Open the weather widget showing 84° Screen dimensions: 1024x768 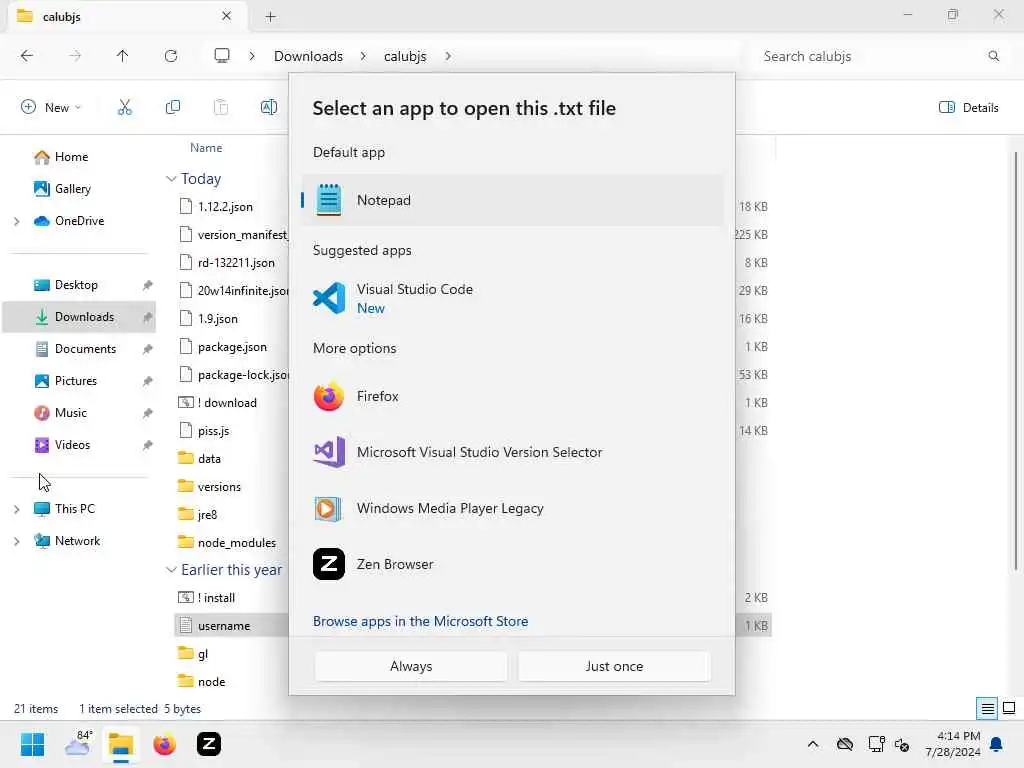coord(78,744)
